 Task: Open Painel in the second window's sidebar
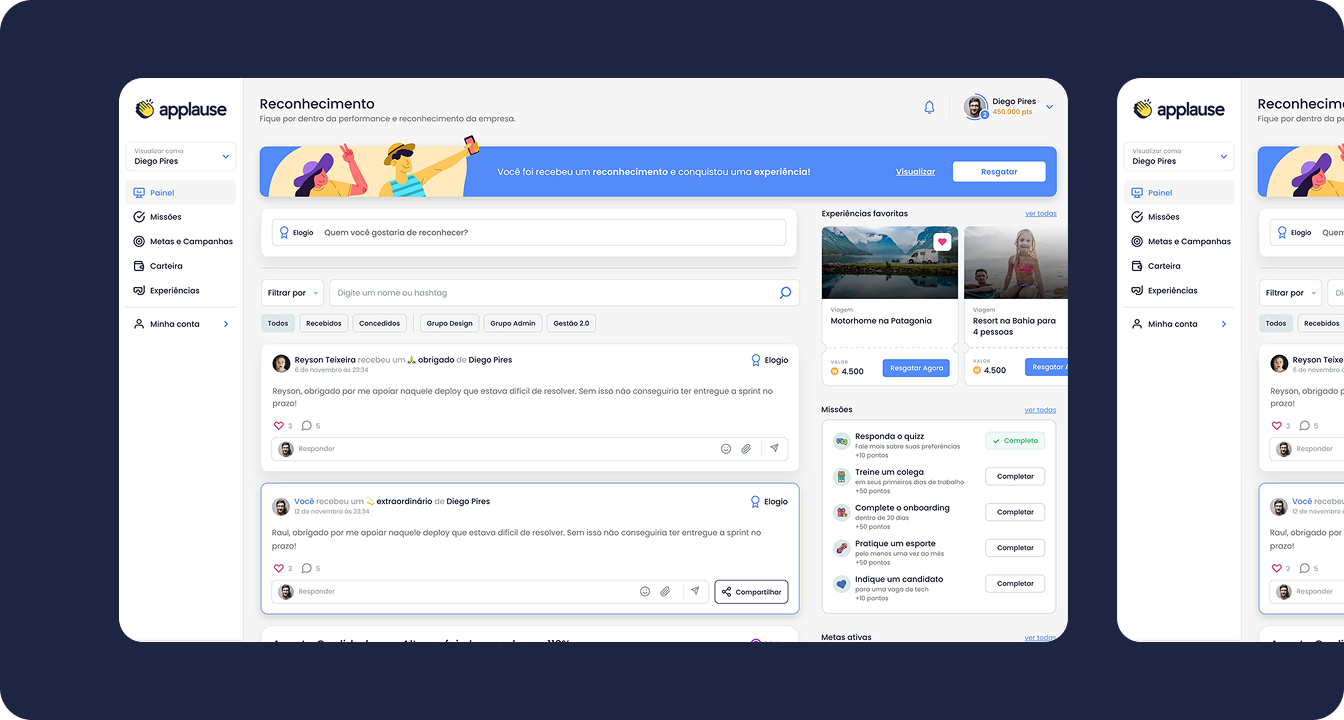[1179, 192]
